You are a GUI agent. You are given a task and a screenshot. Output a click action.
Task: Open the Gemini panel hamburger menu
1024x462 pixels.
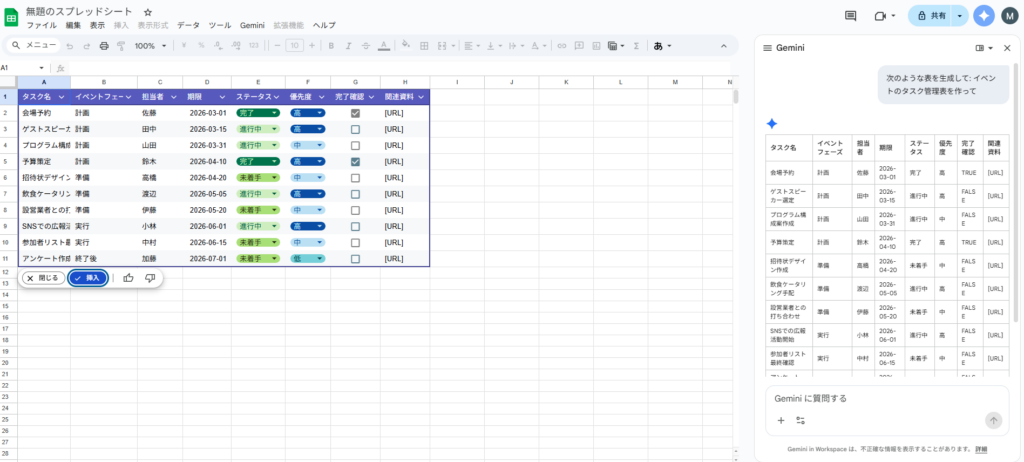pos(767,47)
